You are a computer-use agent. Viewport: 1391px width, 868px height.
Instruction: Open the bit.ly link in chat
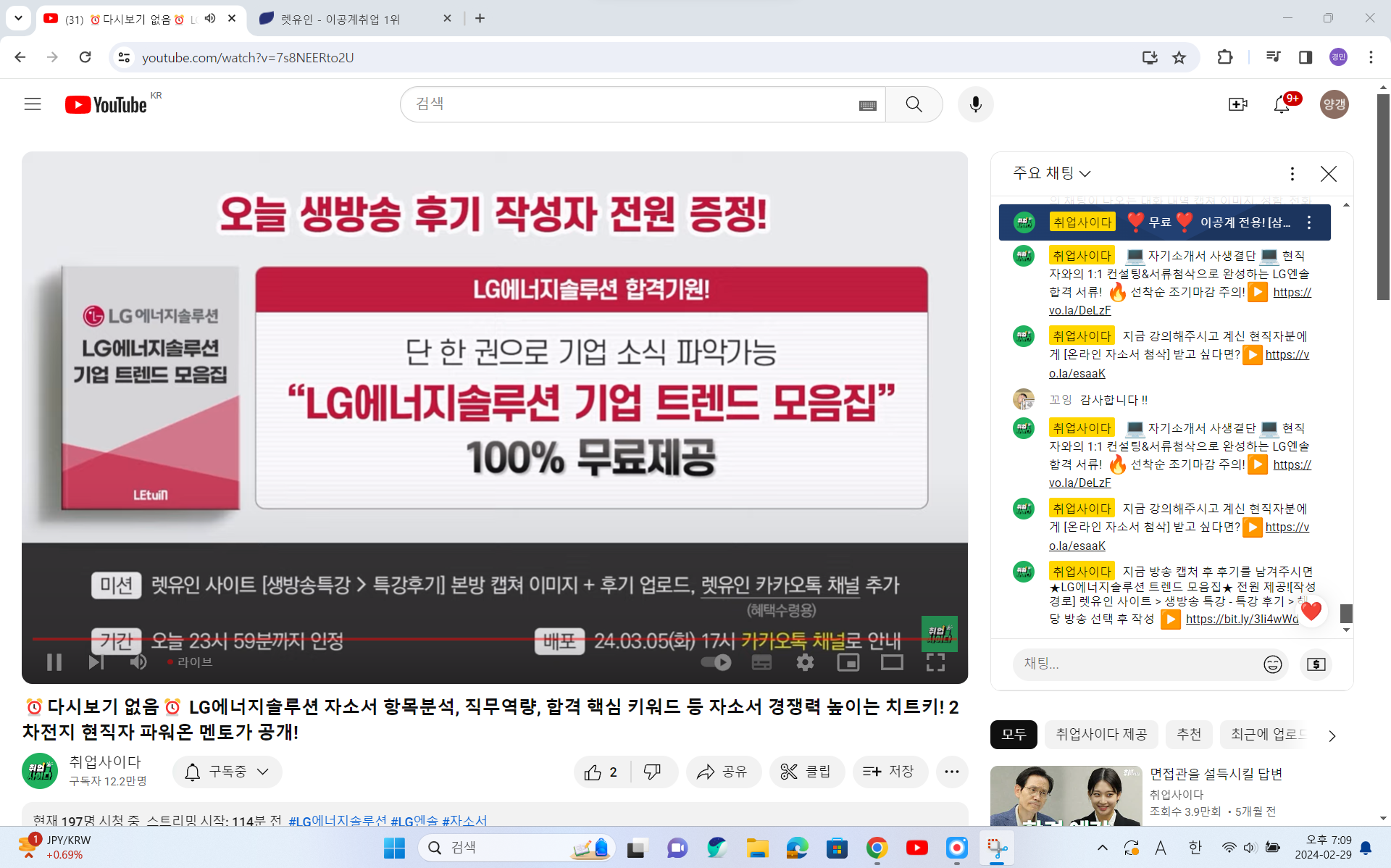[1242, 619]
